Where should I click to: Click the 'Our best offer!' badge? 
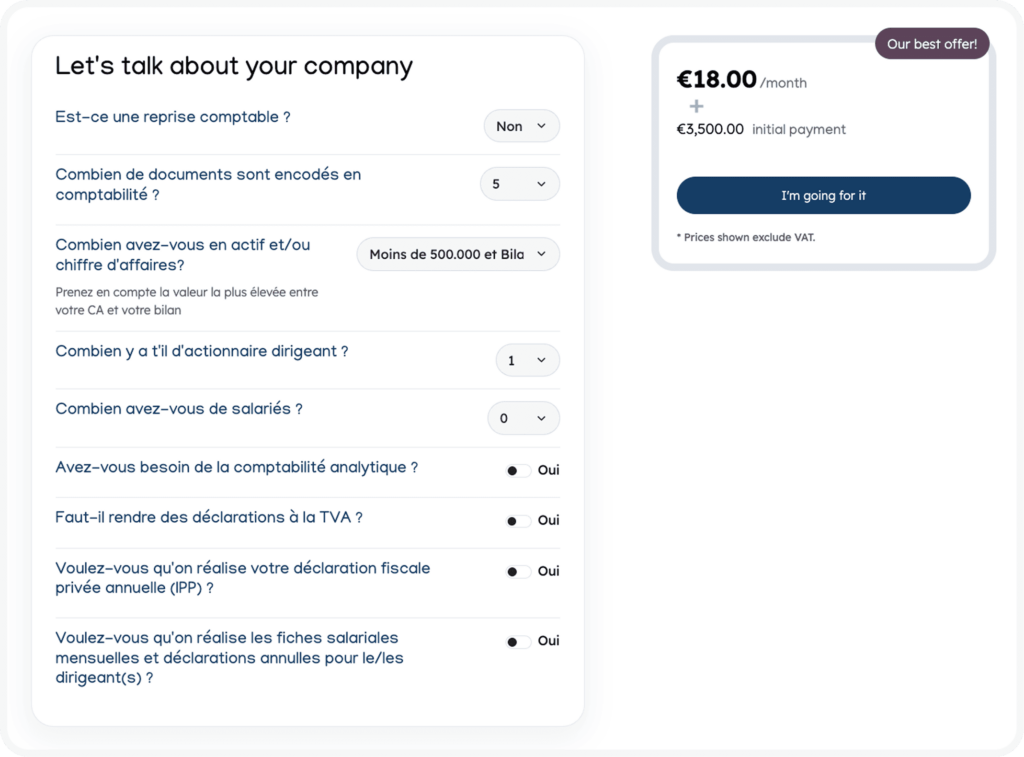point(932,44)
